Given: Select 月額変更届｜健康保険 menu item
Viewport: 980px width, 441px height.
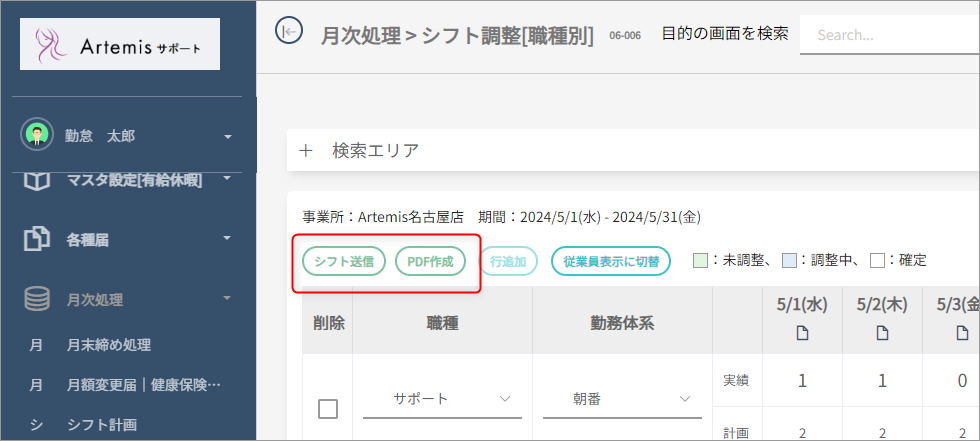Looking at the screenshot, I should pyautogui.click(x=142, y=385).
